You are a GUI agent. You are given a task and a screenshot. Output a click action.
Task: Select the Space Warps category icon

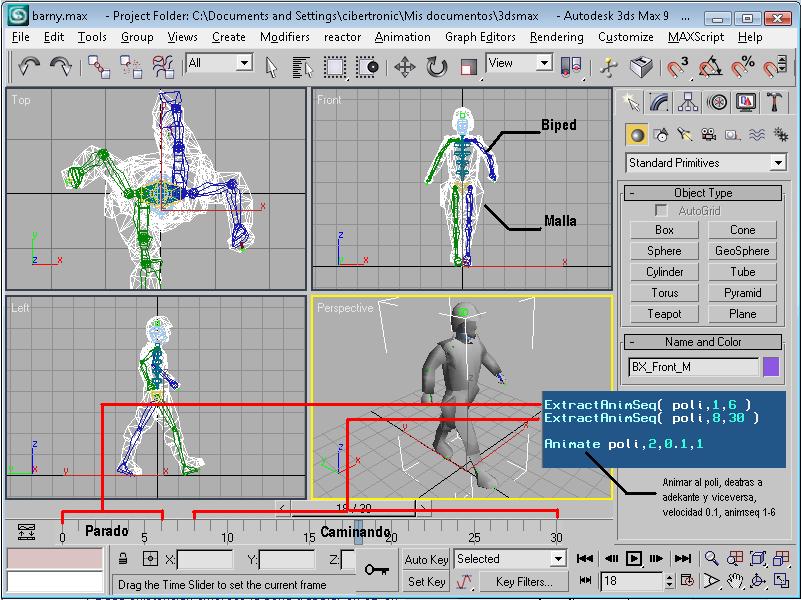(757, 135)
